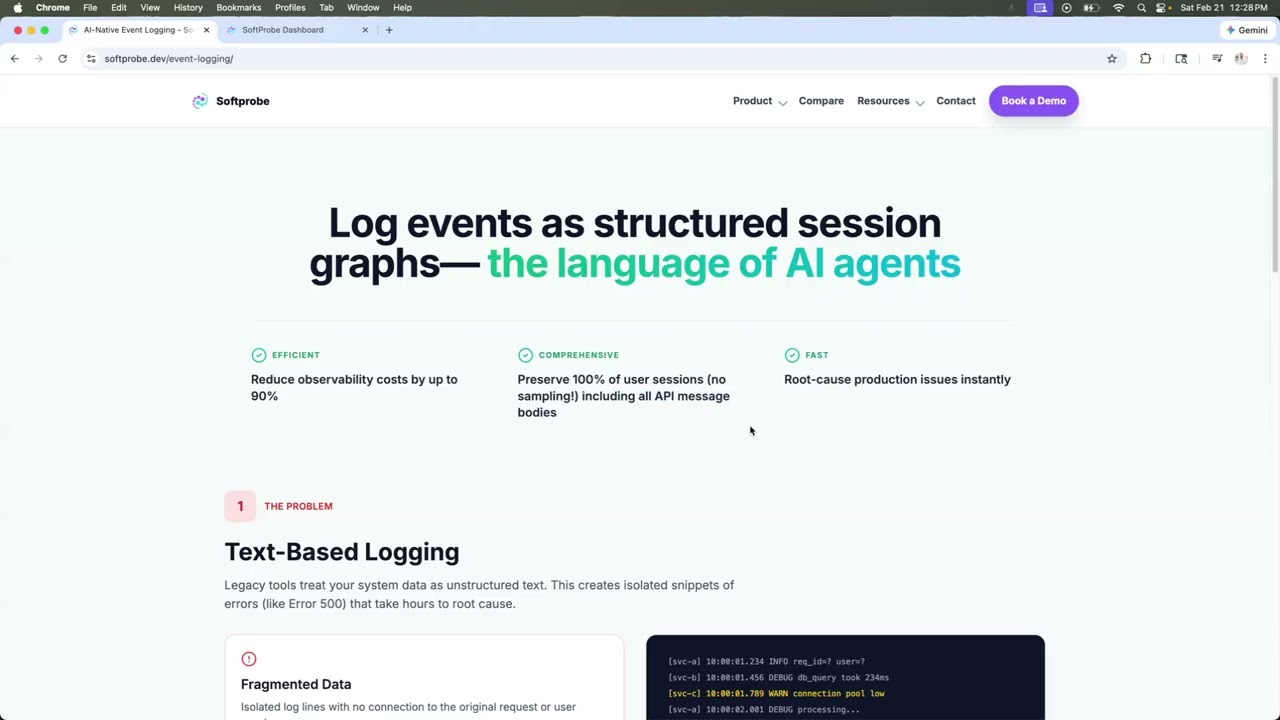Click "THE PROBLEM" section label
The height and width of the screenshot is (720, 1280).
click(298, 506)
